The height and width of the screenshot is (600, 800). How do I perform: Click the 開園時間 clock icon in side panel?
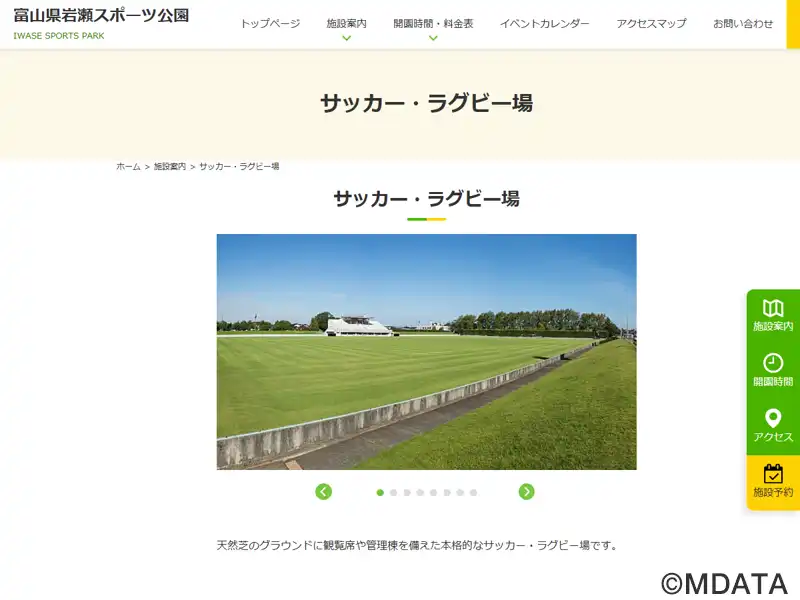click(773, 363)
